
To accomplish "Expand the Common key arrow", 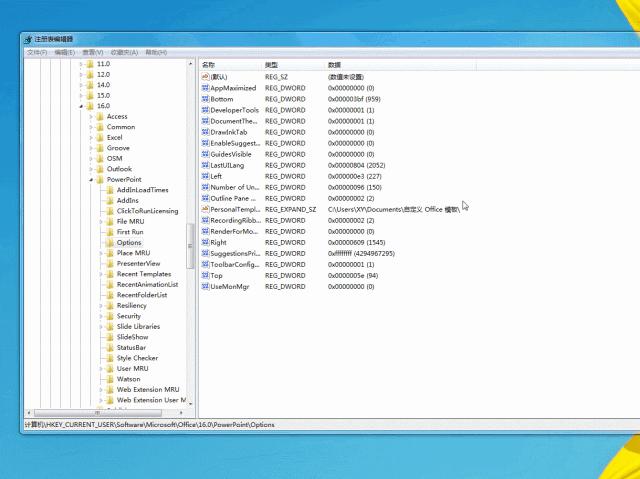I will (91, 127).
